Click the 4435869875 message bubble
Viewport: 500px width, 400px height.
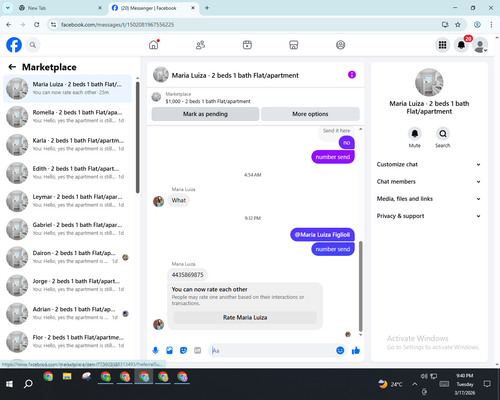(187, 275)
